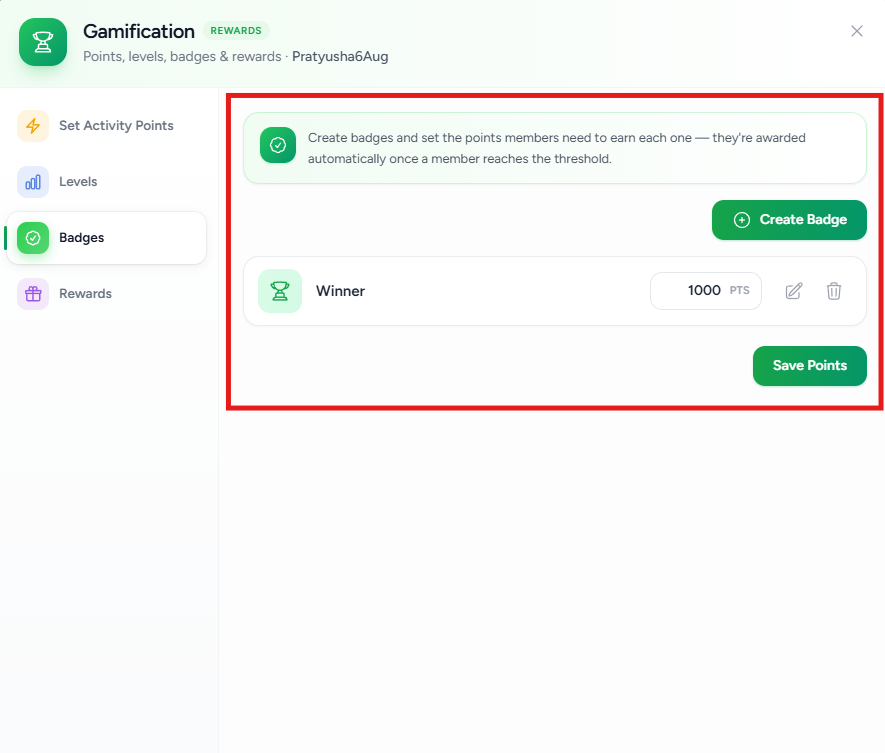The height and width of the screenshot is (753, 885).
Task: Delete the Winner badge via trash icon
Action: (x=834, y=291)
